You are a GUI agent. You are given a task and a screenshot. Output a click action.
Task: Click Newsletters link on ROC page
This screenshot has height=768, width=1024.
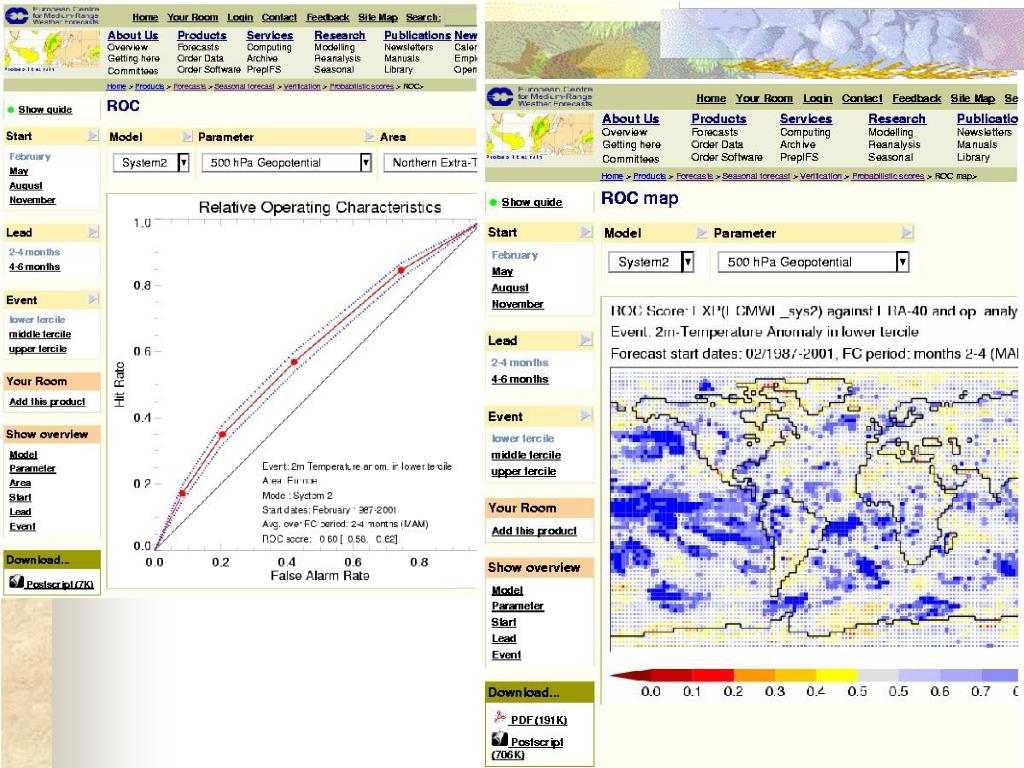(408, 47)
